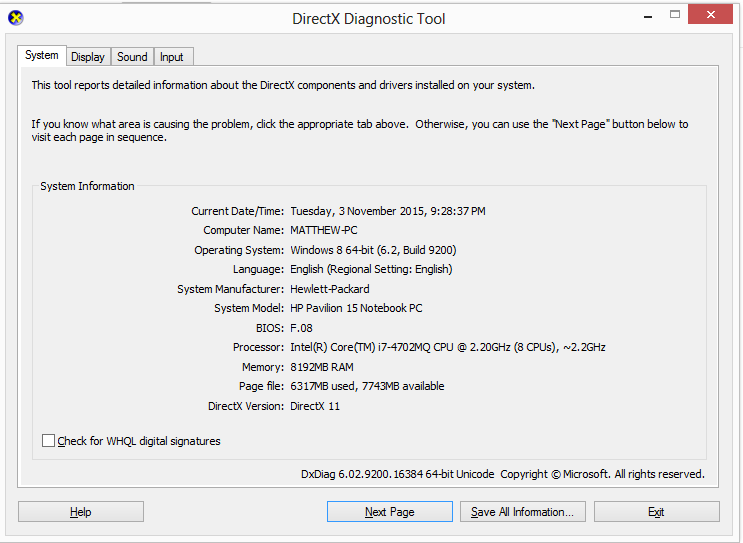This screenshot has width=743, height=543.
Task: Click the Intel Core i7-4702MQ processor text
Action: [x=447, y=347]
